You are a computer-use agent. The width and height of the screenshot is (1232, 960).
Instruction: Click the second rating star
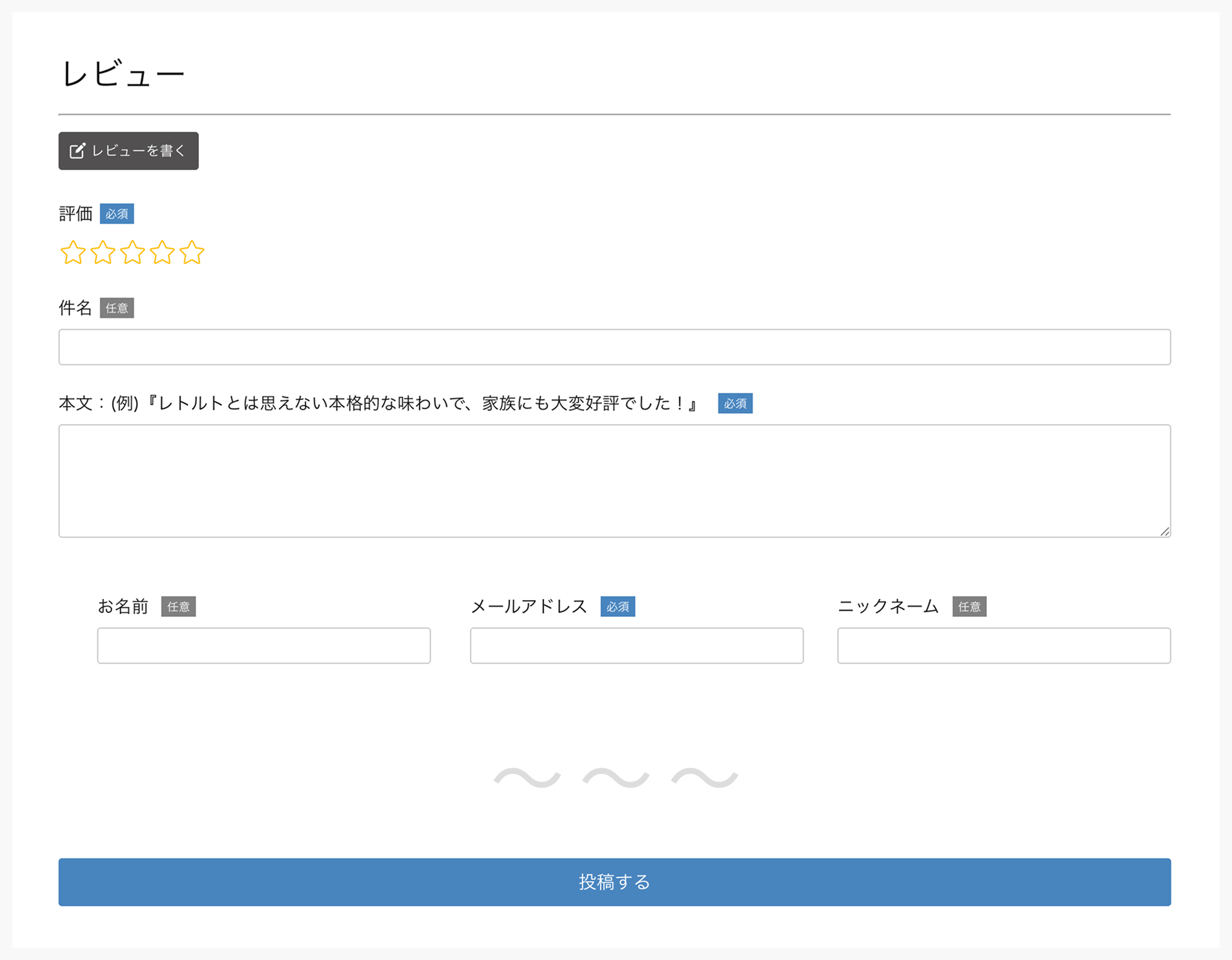(103, 253)
